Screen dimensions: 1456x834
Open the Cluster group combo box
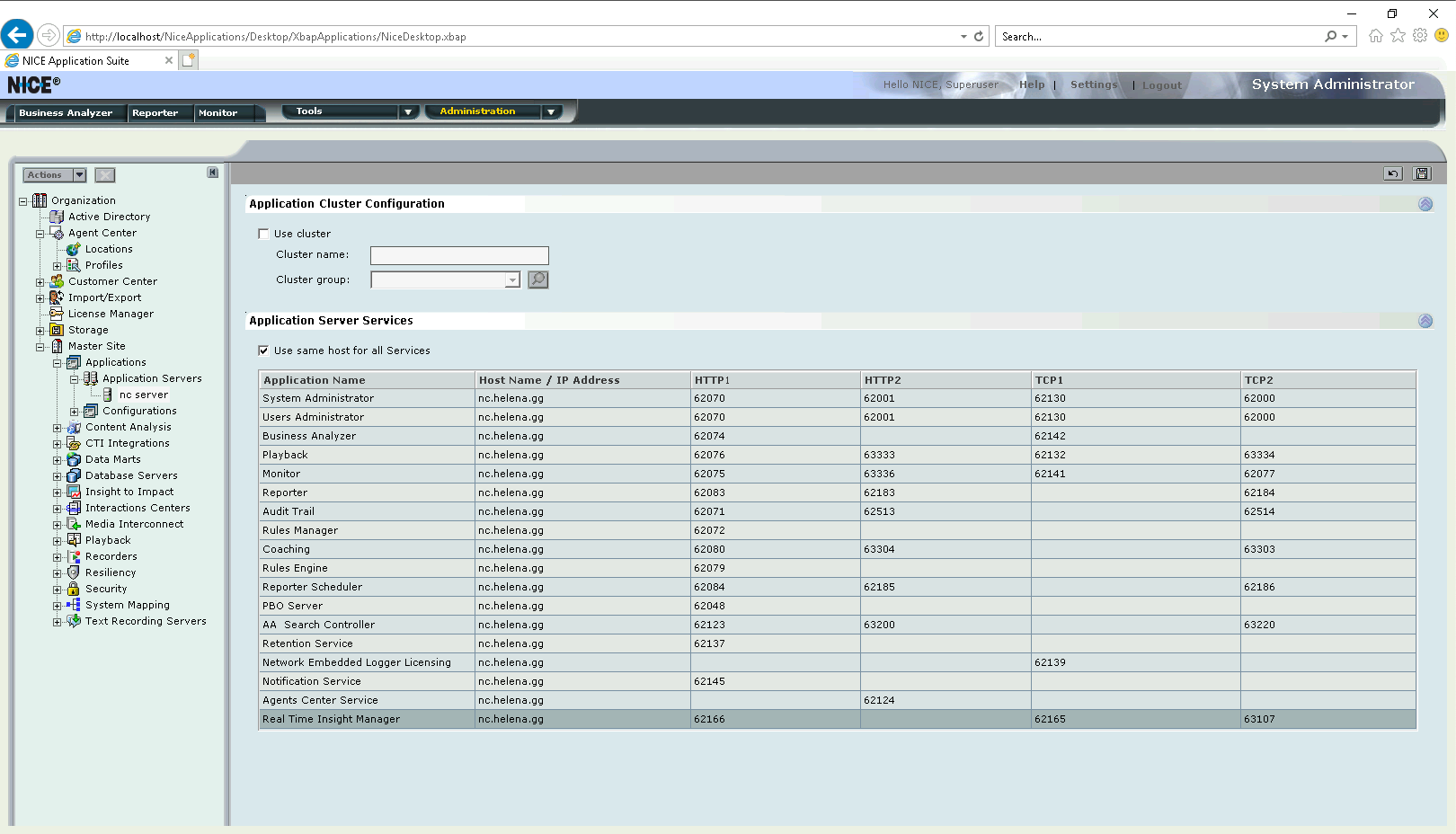tap(511, 280)
